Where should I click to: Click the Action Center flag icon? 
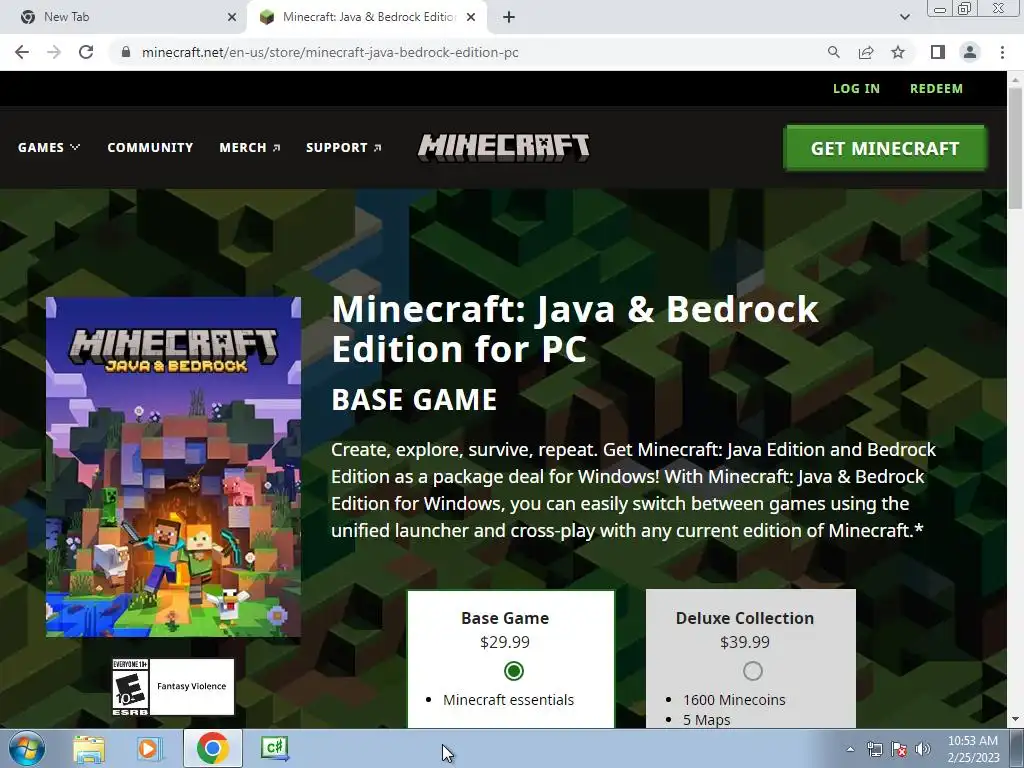tap(899, 749)
